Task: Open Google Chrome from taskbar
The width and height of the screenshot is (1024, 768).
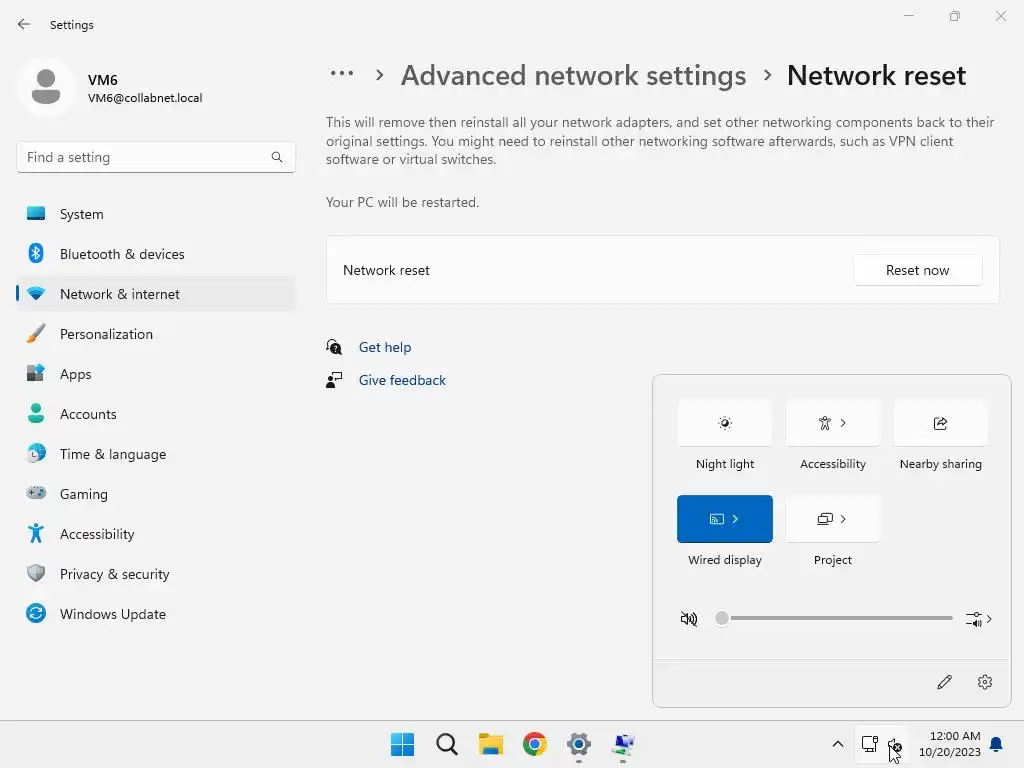Action: pos(535,744)
